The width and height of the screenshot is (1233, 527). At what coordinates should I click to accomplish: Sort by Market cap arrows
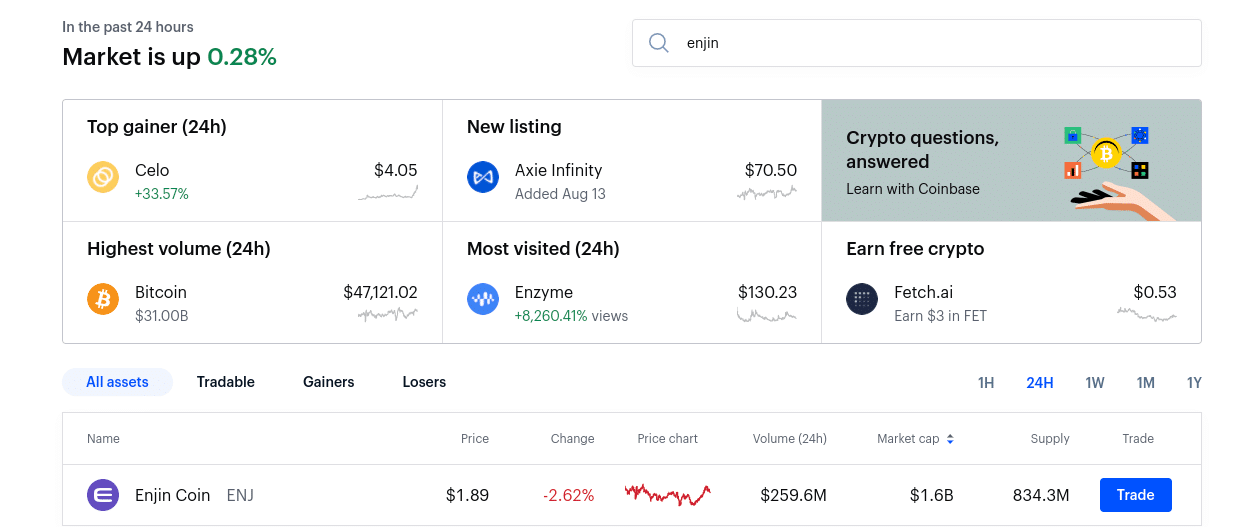click(950, 439)
